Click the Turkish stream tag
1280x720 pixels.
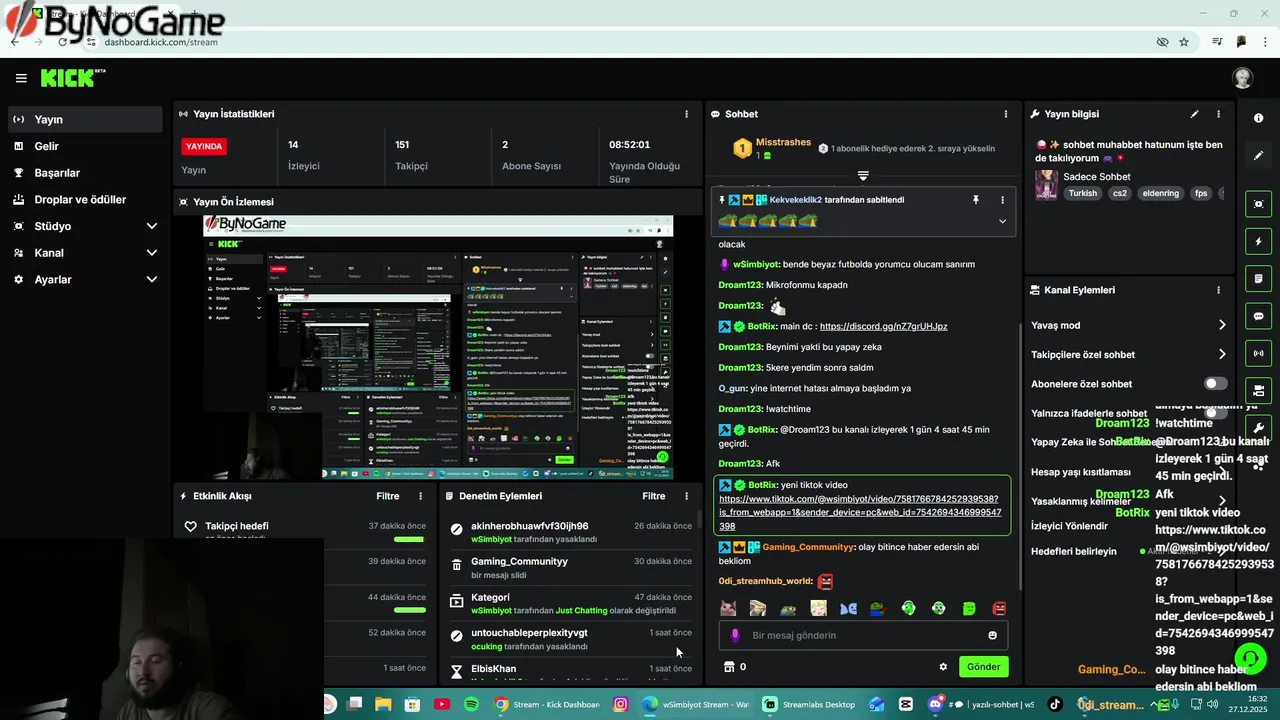pyautogui.click(x=1082, y=193)
